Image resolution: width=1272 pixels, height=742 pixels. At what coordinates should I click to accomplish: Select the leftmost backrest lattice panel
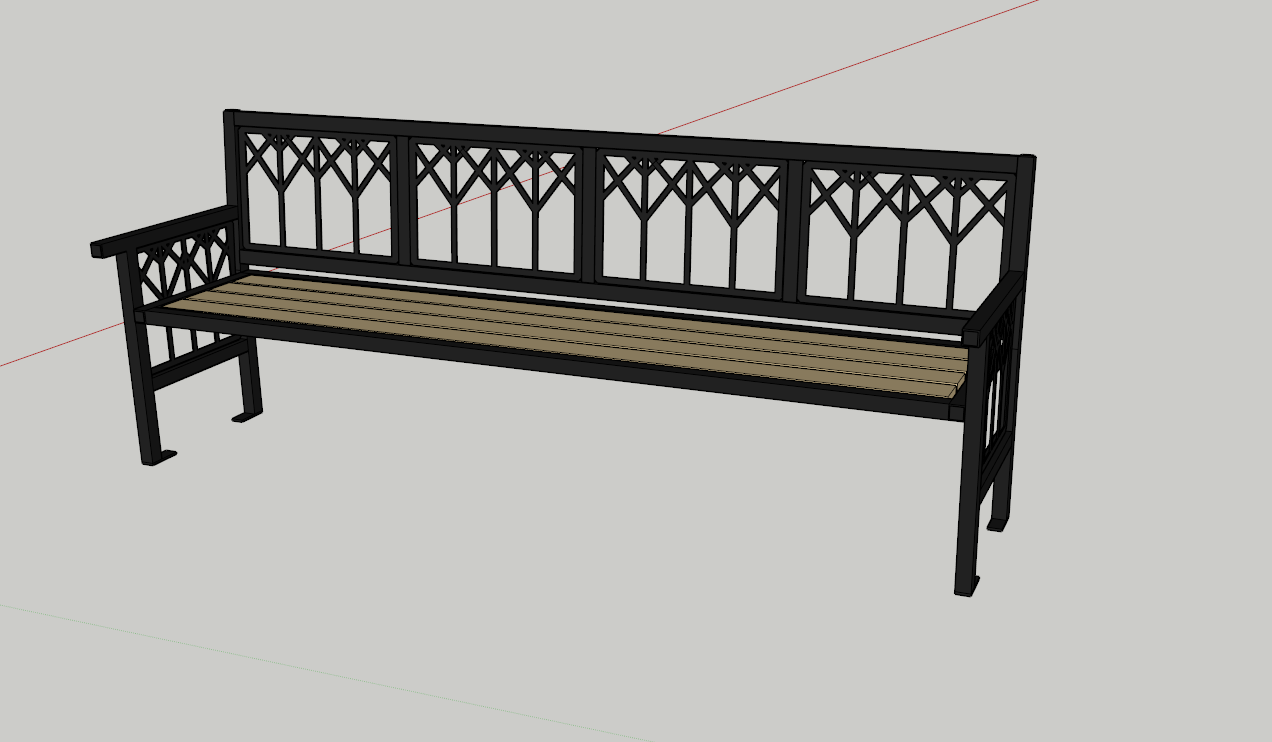[318, 194]
